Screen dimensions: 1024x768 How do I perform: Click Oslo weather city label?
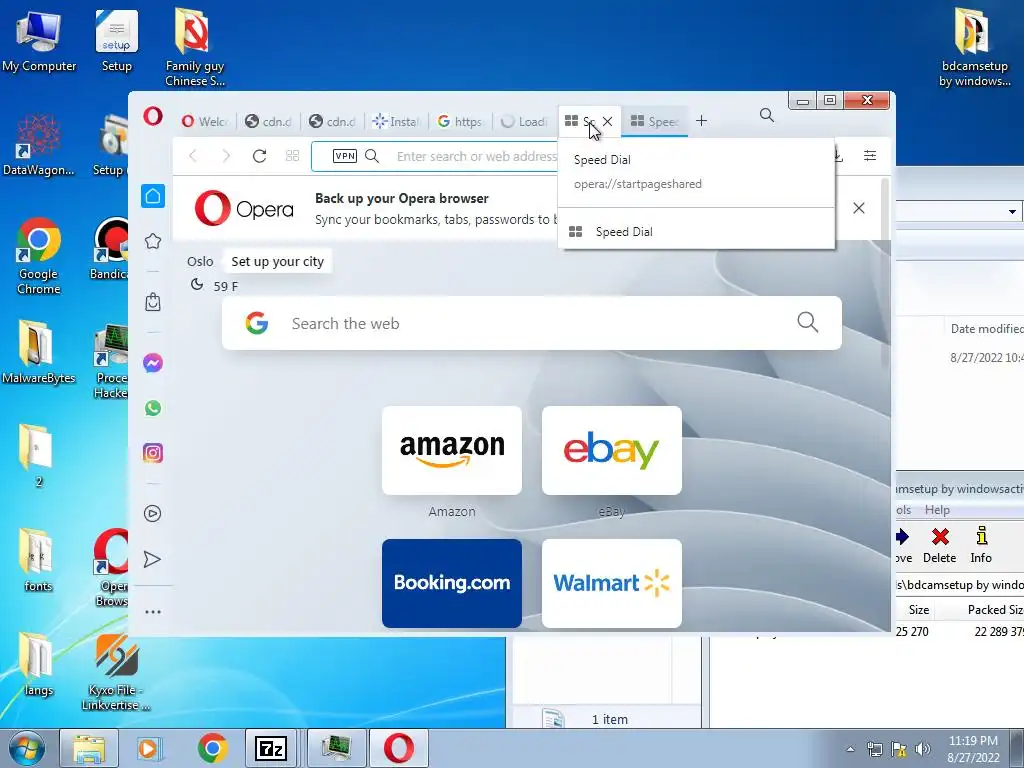tap(200, 261)
